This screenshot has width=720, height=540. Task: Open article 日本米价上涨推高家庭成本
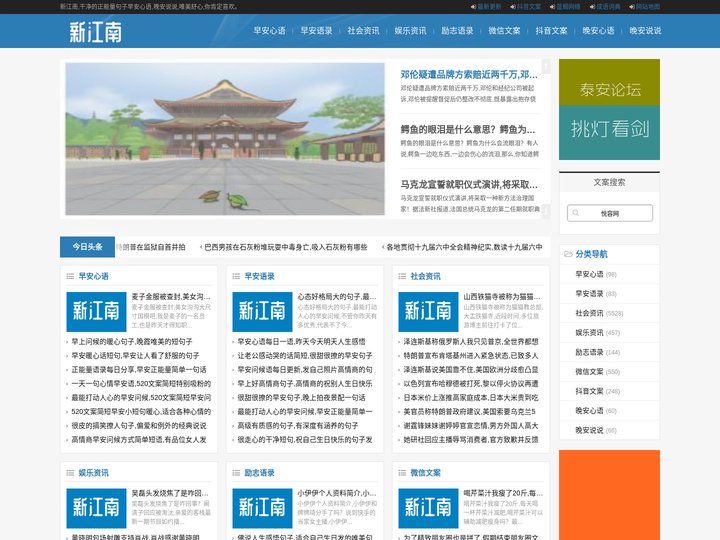(x=471, y=398)
